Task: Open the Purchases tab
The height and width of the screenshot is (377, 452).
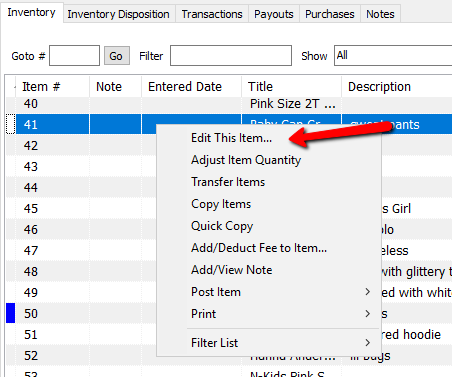Action: point(330,14)
